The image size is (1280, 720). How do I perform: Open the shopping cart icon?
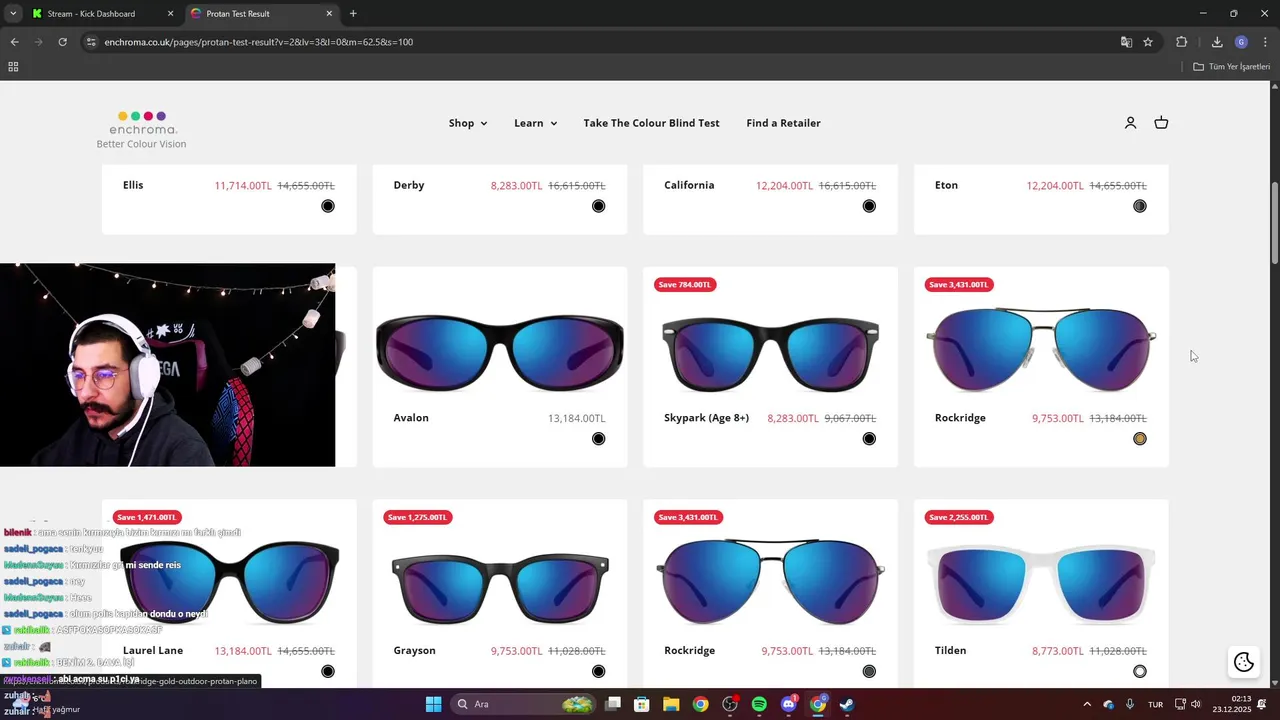pyautogui.click(x=1161, y=123)
